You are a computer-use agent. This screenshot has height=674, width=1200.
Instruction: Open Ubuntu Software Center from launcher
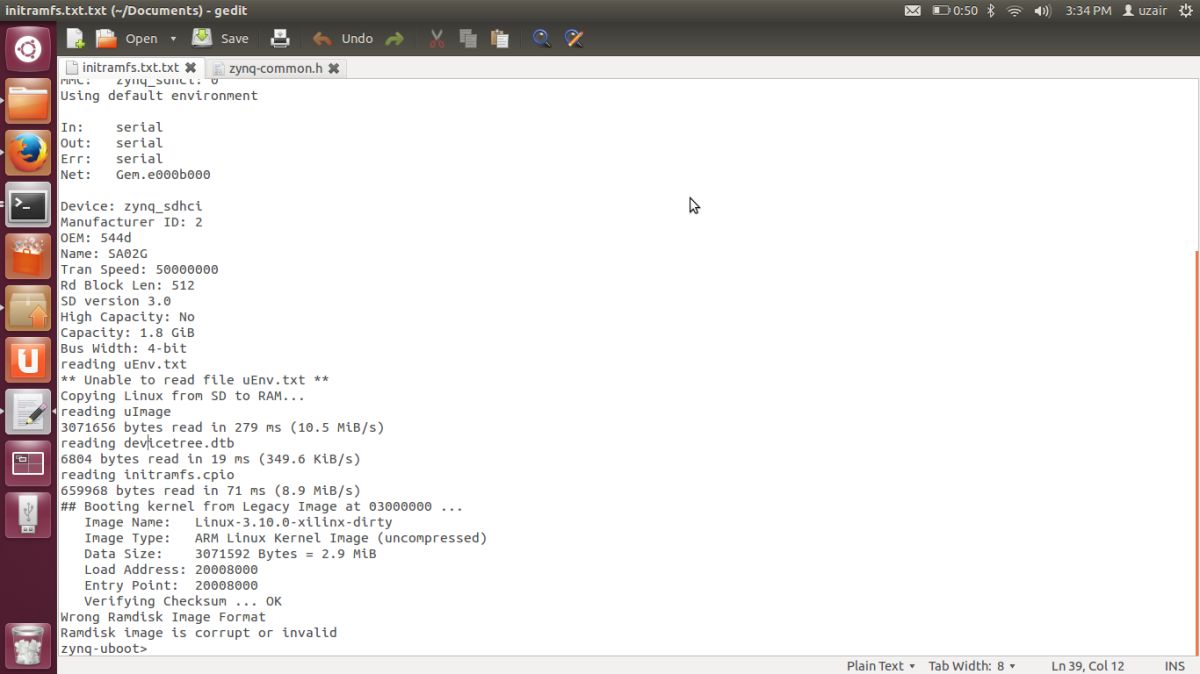click(x=28, y=257)
